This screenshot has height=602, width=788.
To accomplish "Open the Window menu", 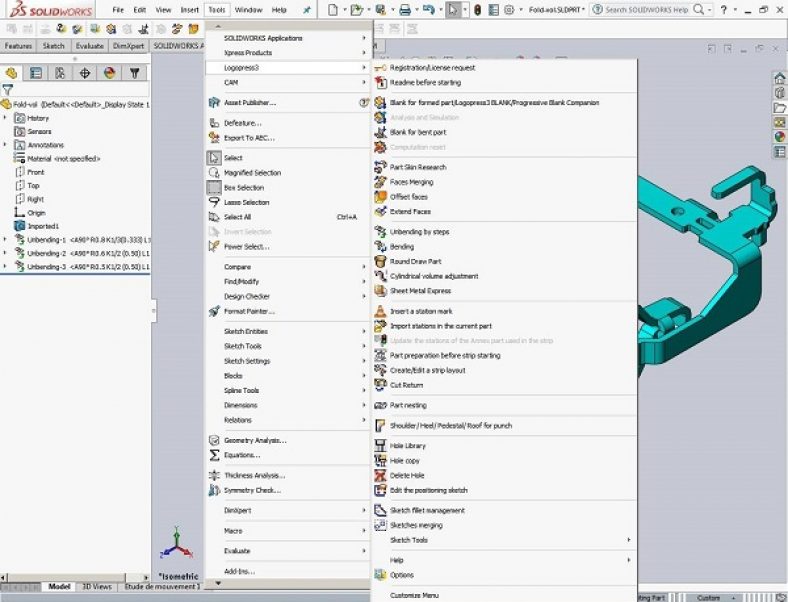I will pos(249,9).
